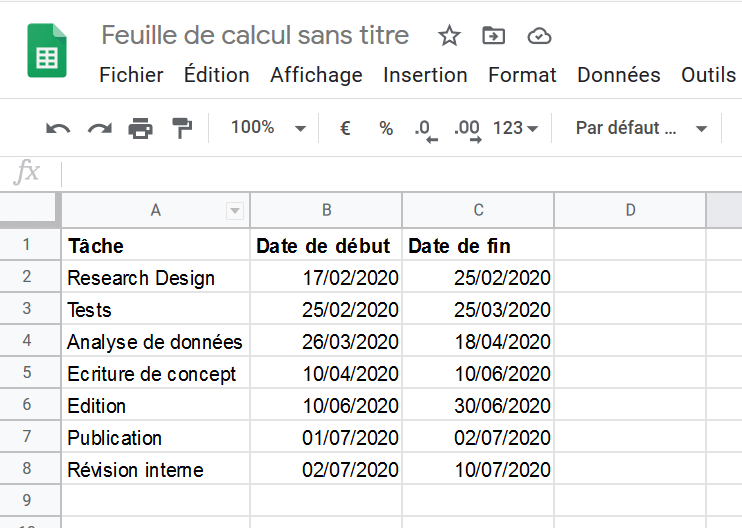Screen dimensions: 742x528
Task: Open the Insertion menu
Action: click(x=425, y=75)
